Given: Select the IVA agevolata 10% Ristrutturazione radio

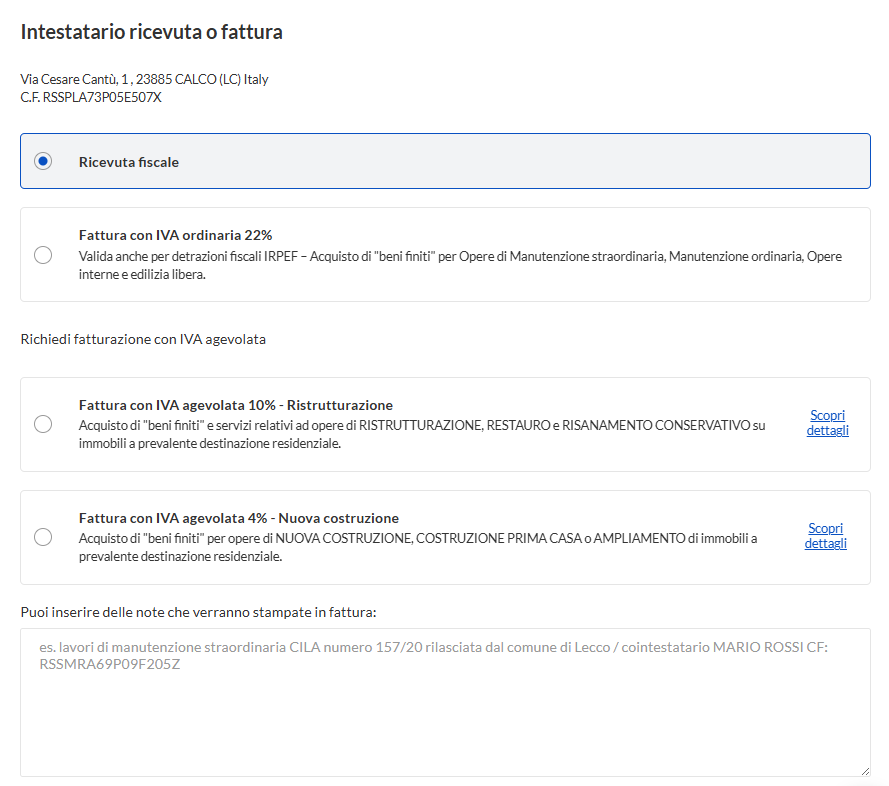Looking at the screenshot, I should tap(43, 424).
